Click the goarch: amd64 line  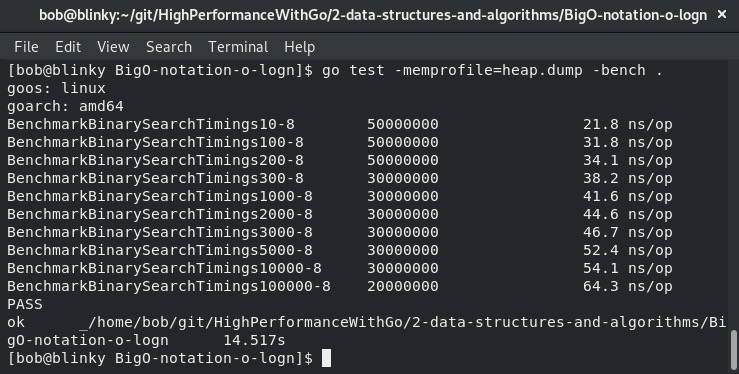(66, 106)
